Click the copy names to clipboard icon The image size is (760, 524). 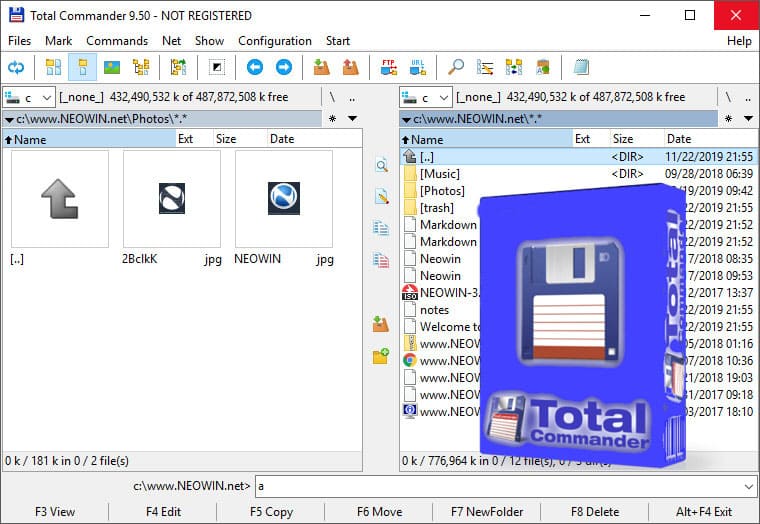click(543, 67)
